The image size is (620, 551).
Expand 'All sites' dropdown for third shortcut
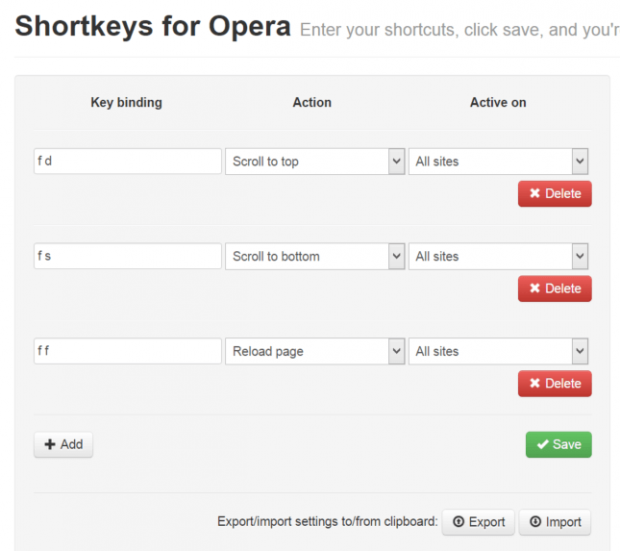(498, 352)
